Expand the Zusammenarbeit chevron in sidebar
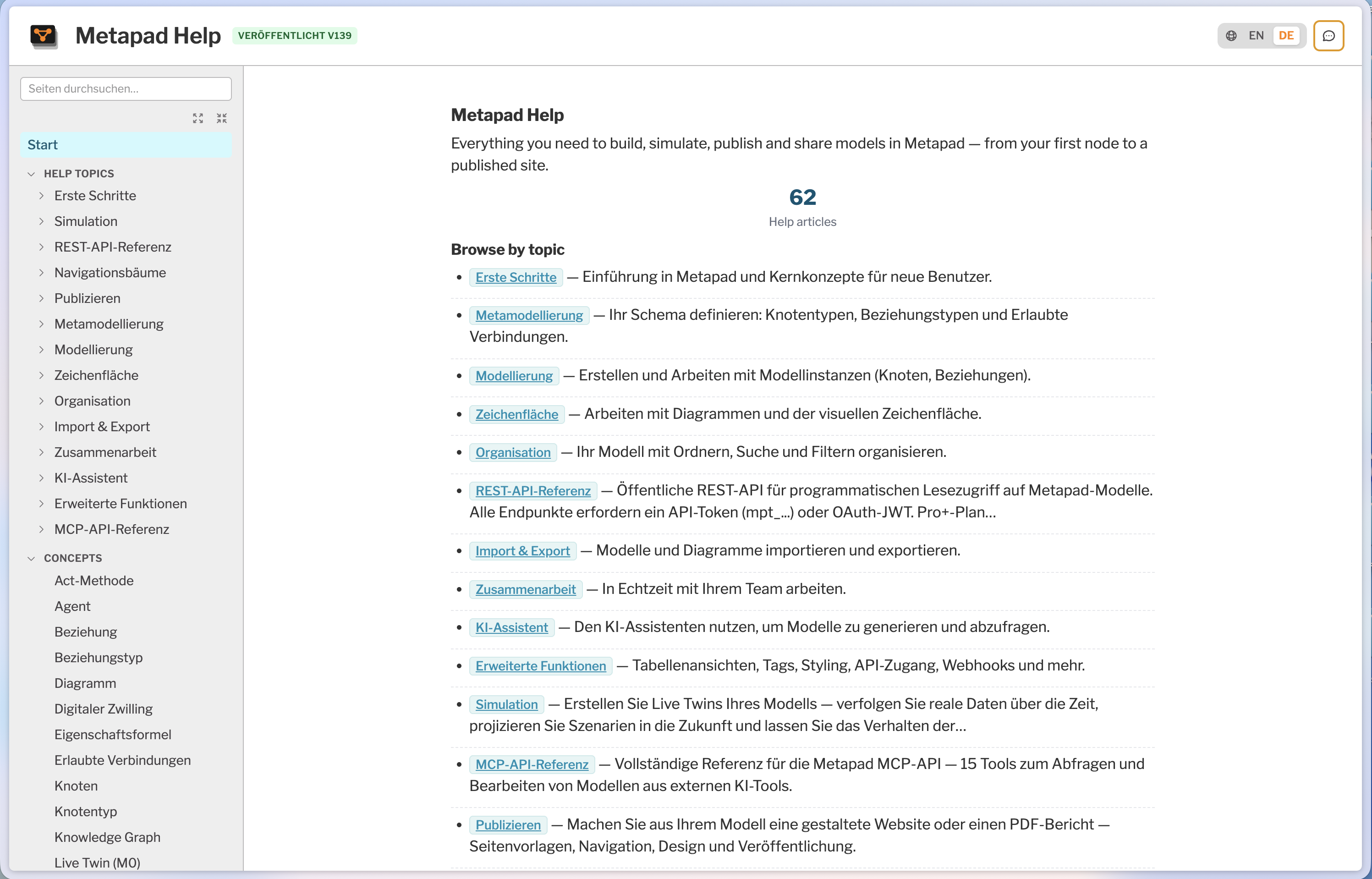Image resolution: width=1372 pixels, height=879 pixels. tap(42, 453)
